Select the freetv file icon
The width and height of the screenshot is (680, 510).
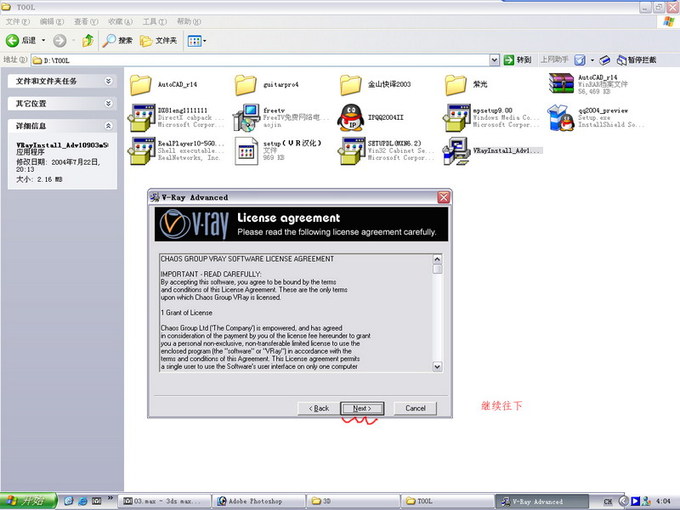(x=281, y=118)
